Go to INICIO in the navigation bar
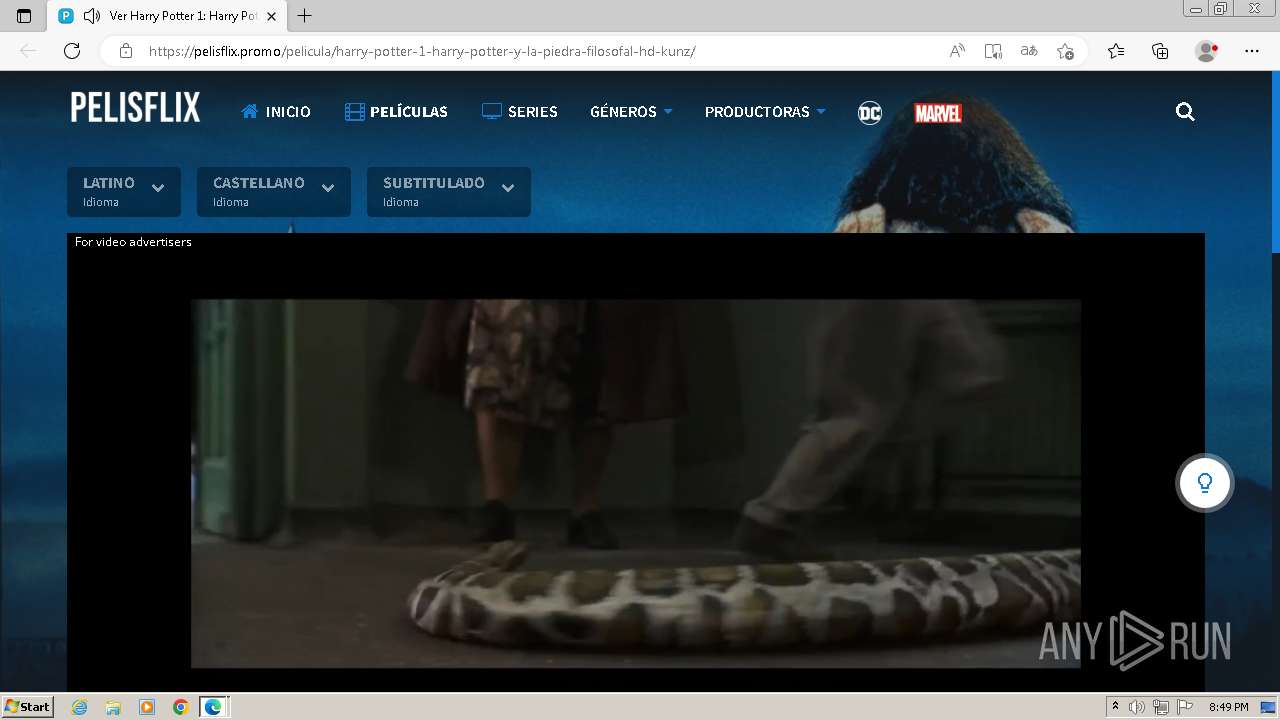 [276, 112]
